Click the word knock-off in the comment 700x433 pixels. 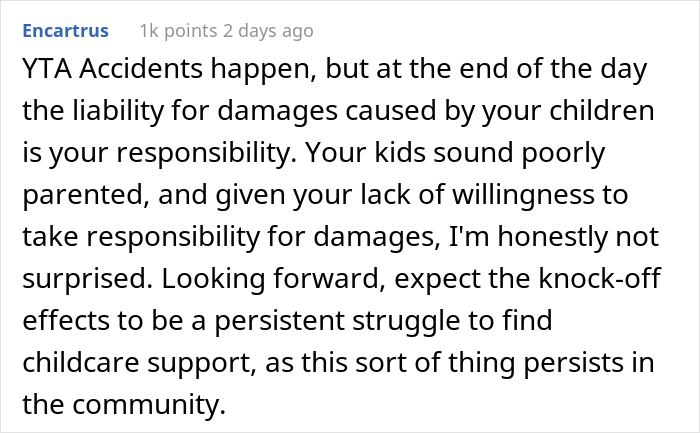[600, 279]
